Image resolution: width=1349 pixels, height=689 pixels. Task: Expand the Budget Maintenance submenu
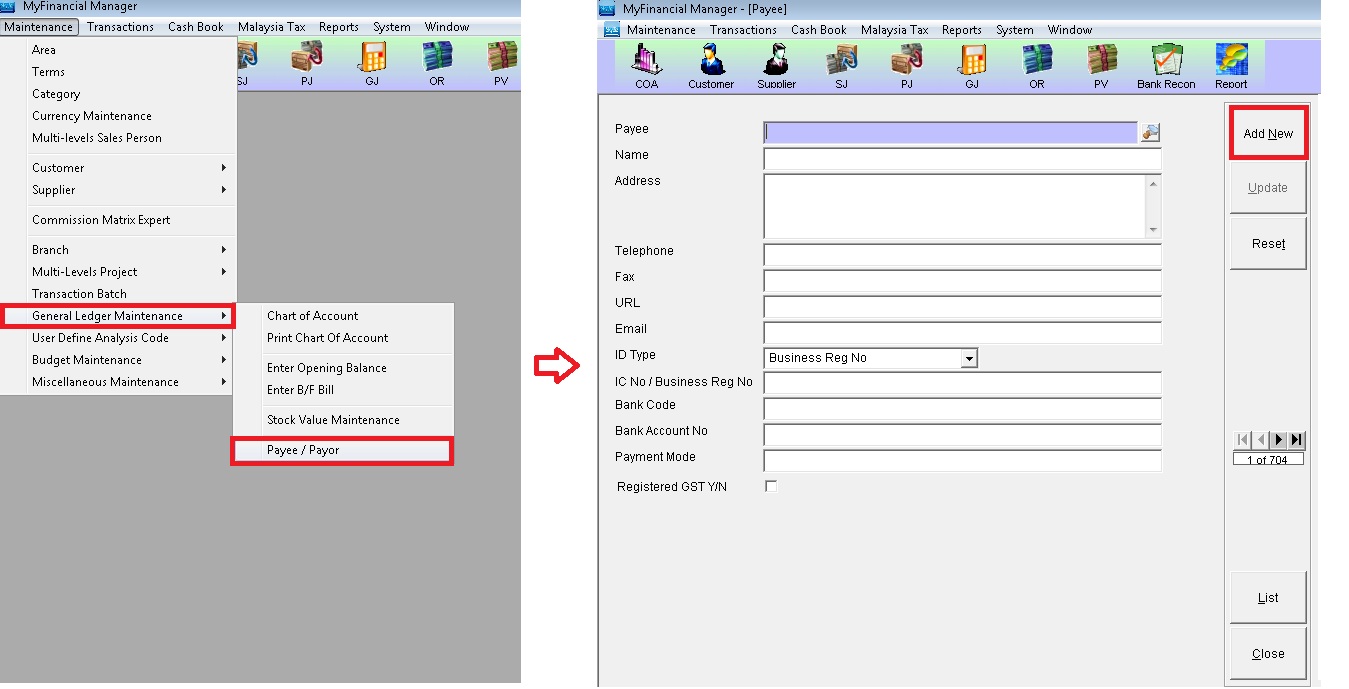128,360
